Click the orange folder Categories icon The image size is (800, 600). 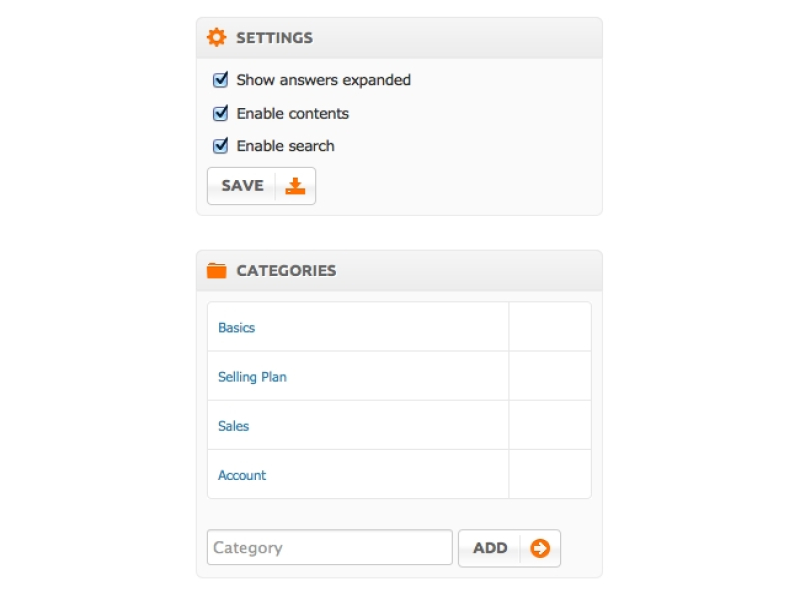(x=216, y=271)
